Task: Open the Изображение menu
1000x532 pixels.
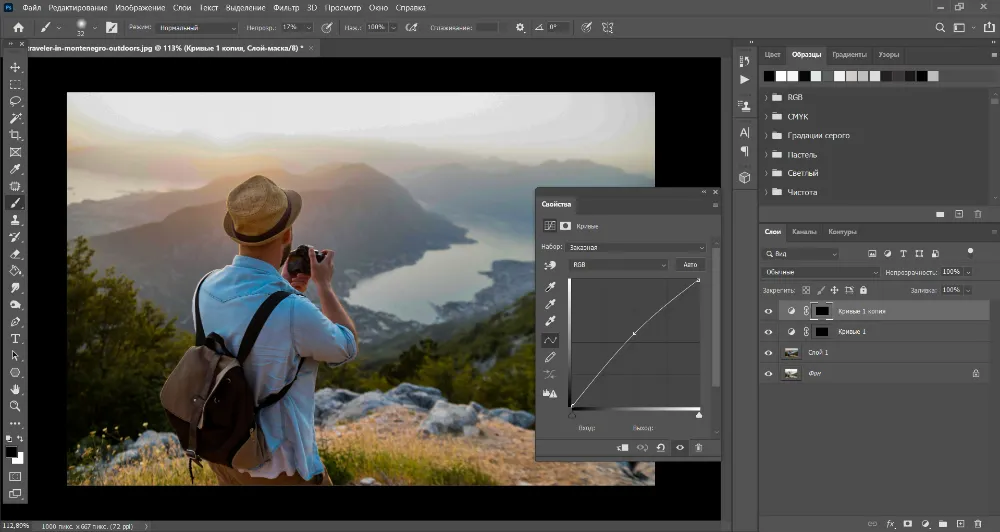Action: (140, 8)
